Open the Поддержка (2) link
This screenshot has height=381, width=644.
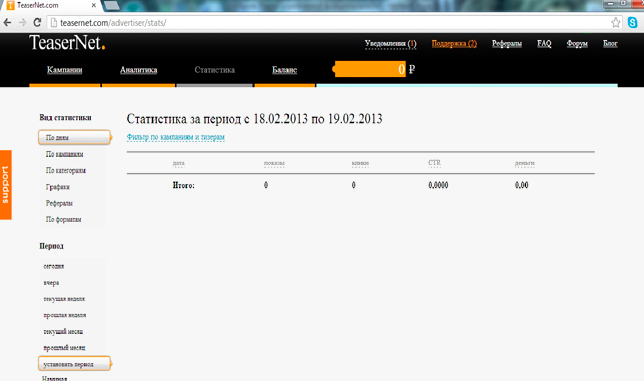(454, 44)
